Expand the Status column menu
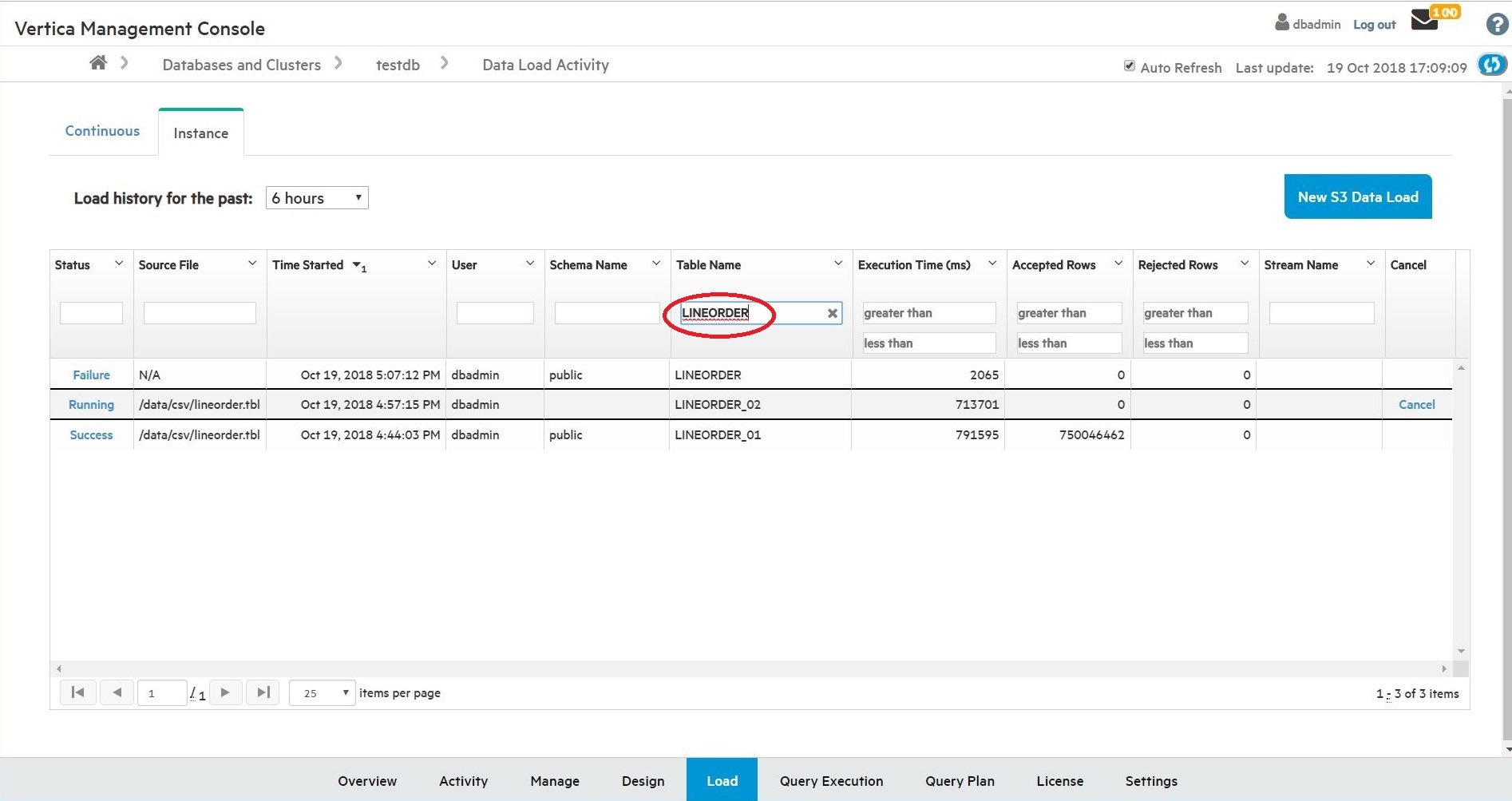Viewport: 1512px width, 801px height. [x=119, y=264]
